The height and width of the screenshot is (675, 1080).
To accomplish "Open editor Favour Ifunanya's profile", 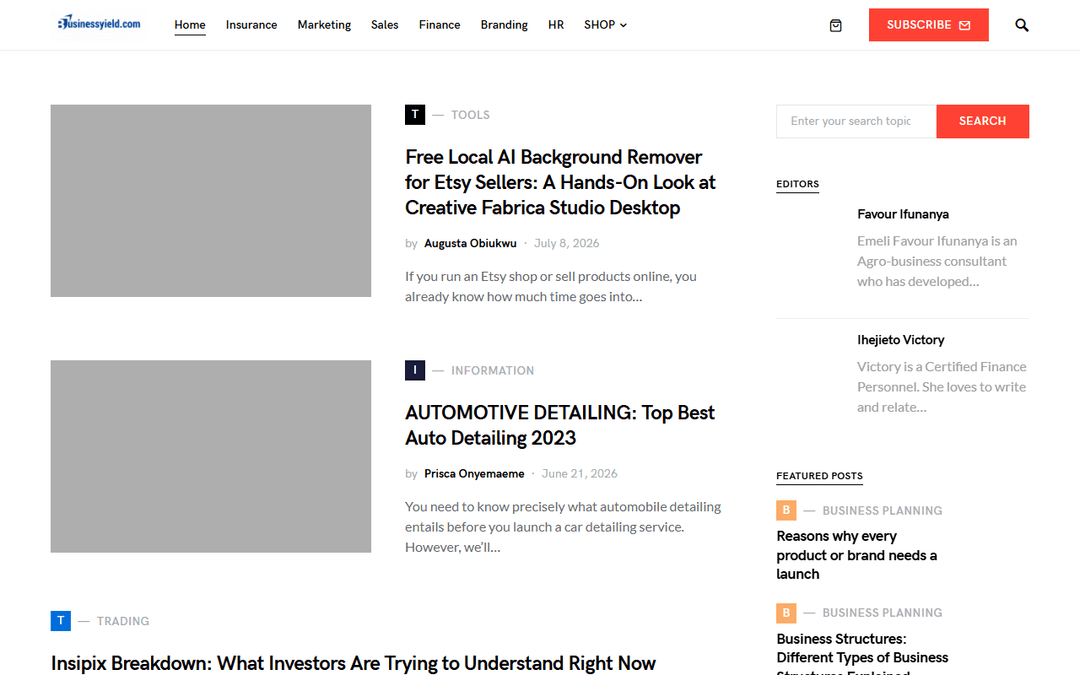I will (x=903, y=214).
